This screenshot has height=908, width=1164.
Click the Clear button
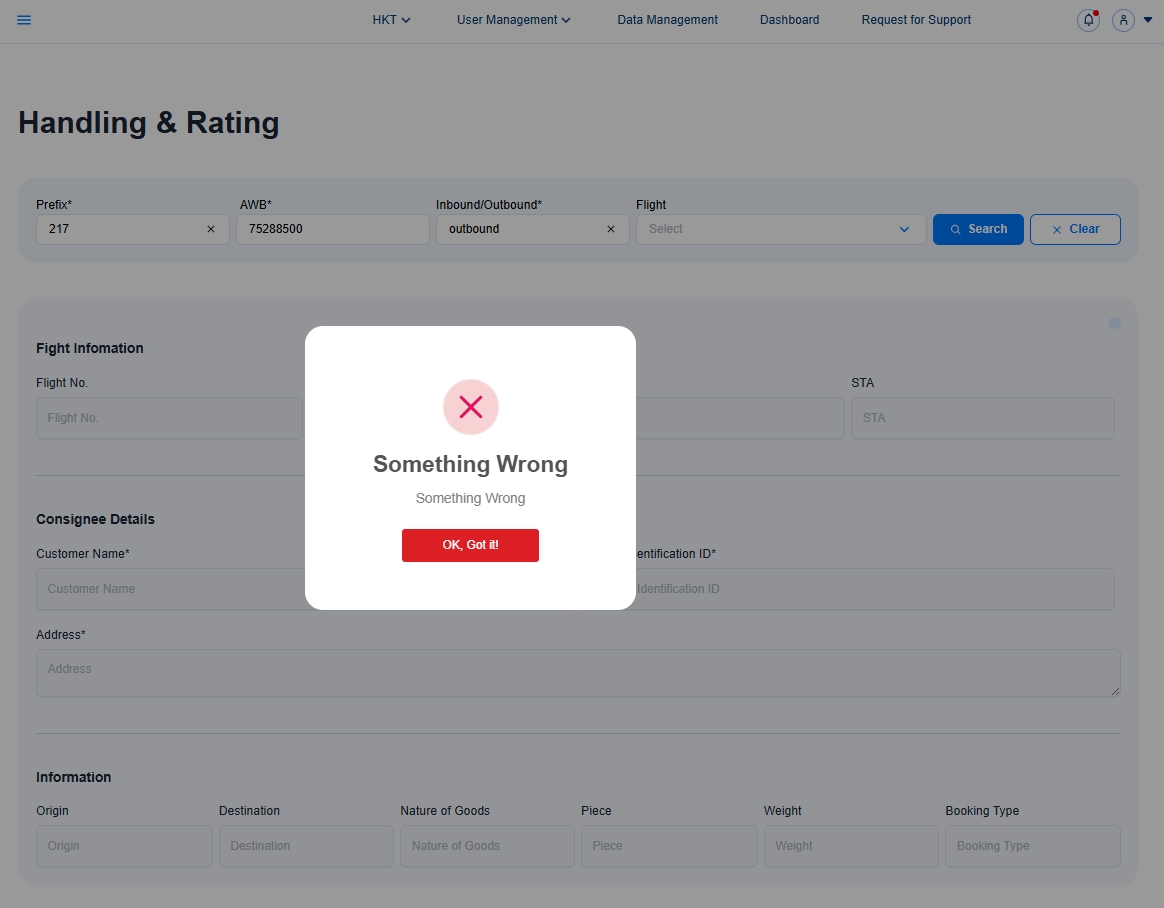click(x=1075, y=229)
